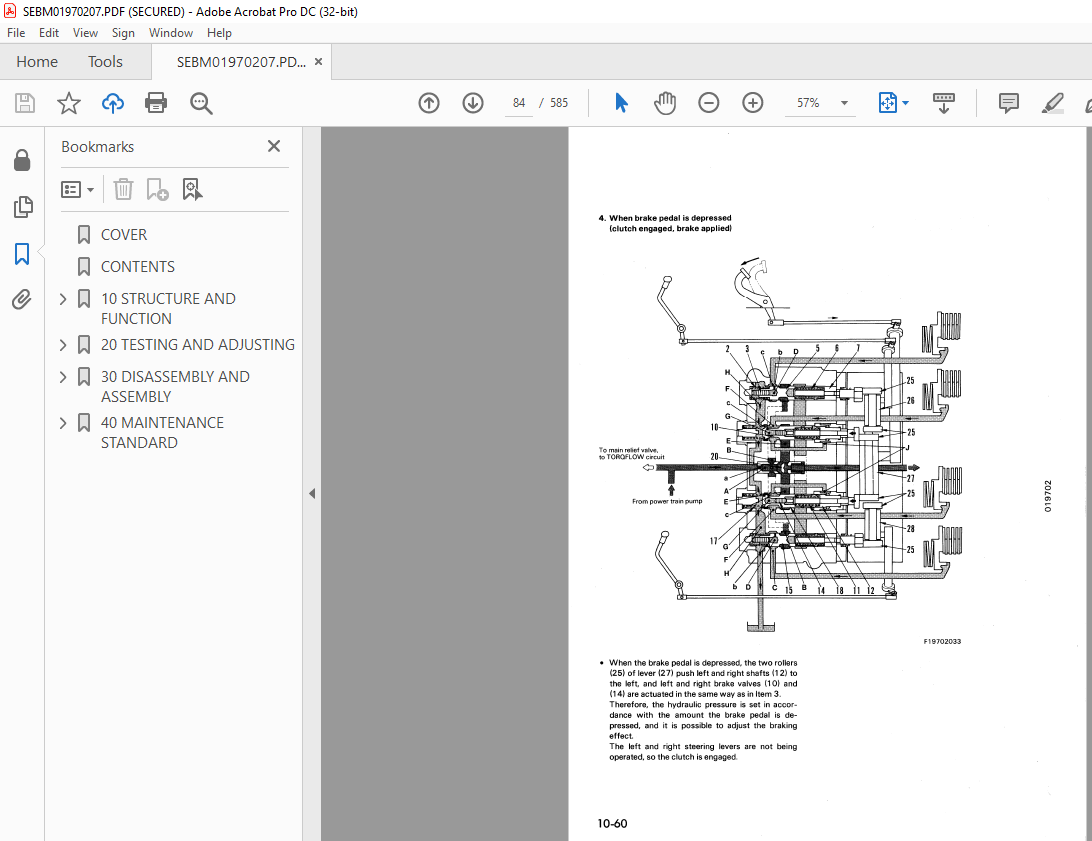Click the Save file icon
The width and height of the screenshot is (1092, 841).
25,103
